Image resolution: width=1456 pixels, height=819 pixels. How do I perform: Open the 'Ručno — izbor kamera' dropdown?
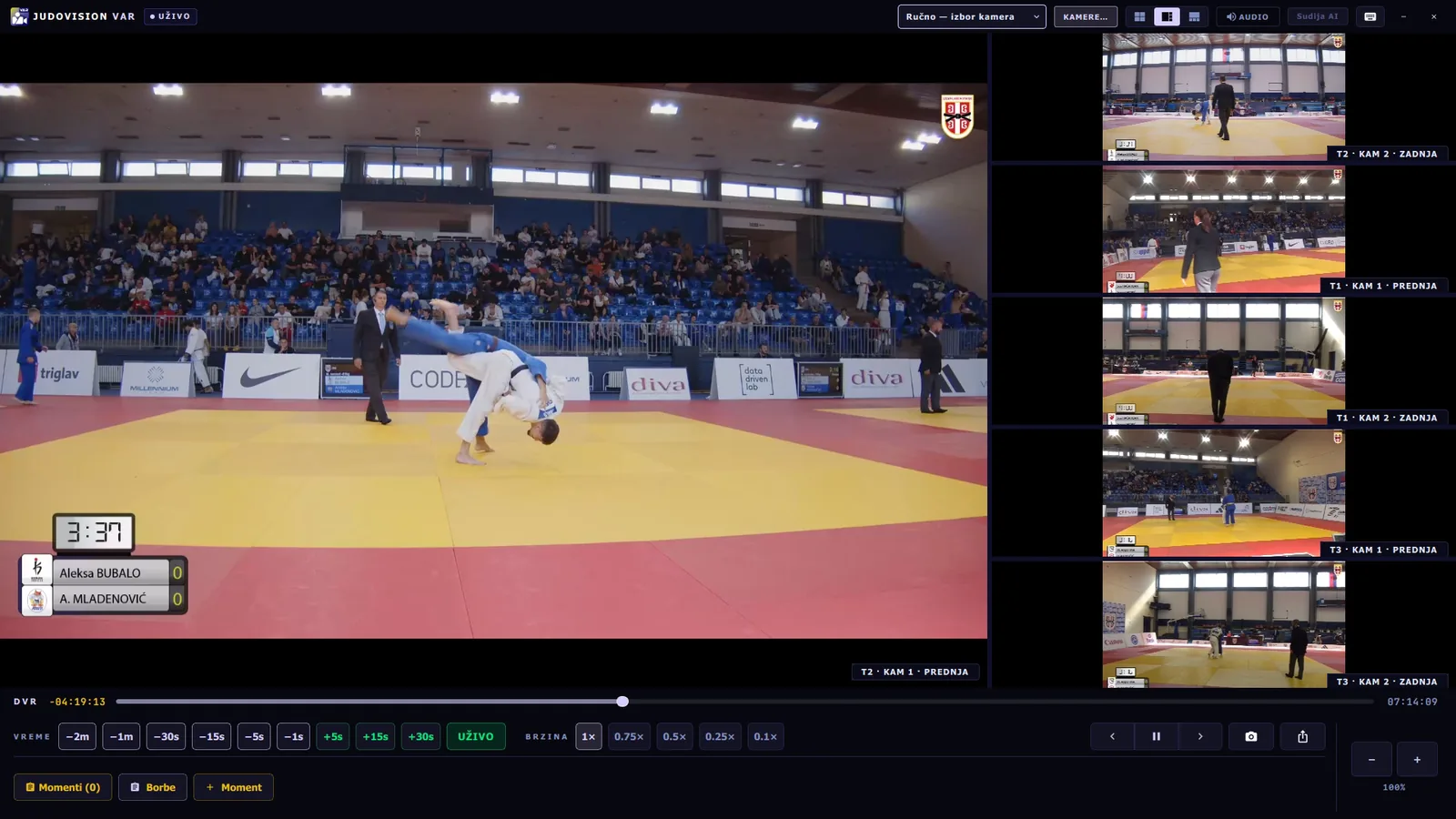[972, 16]
